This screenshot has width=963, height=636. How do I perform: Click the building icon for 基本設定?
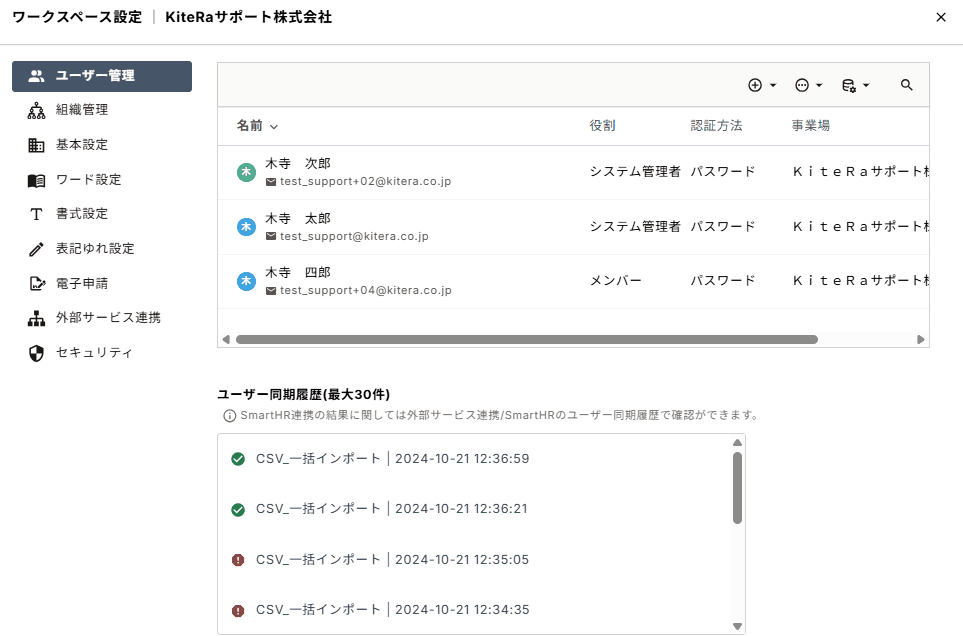tap(36, 145)
